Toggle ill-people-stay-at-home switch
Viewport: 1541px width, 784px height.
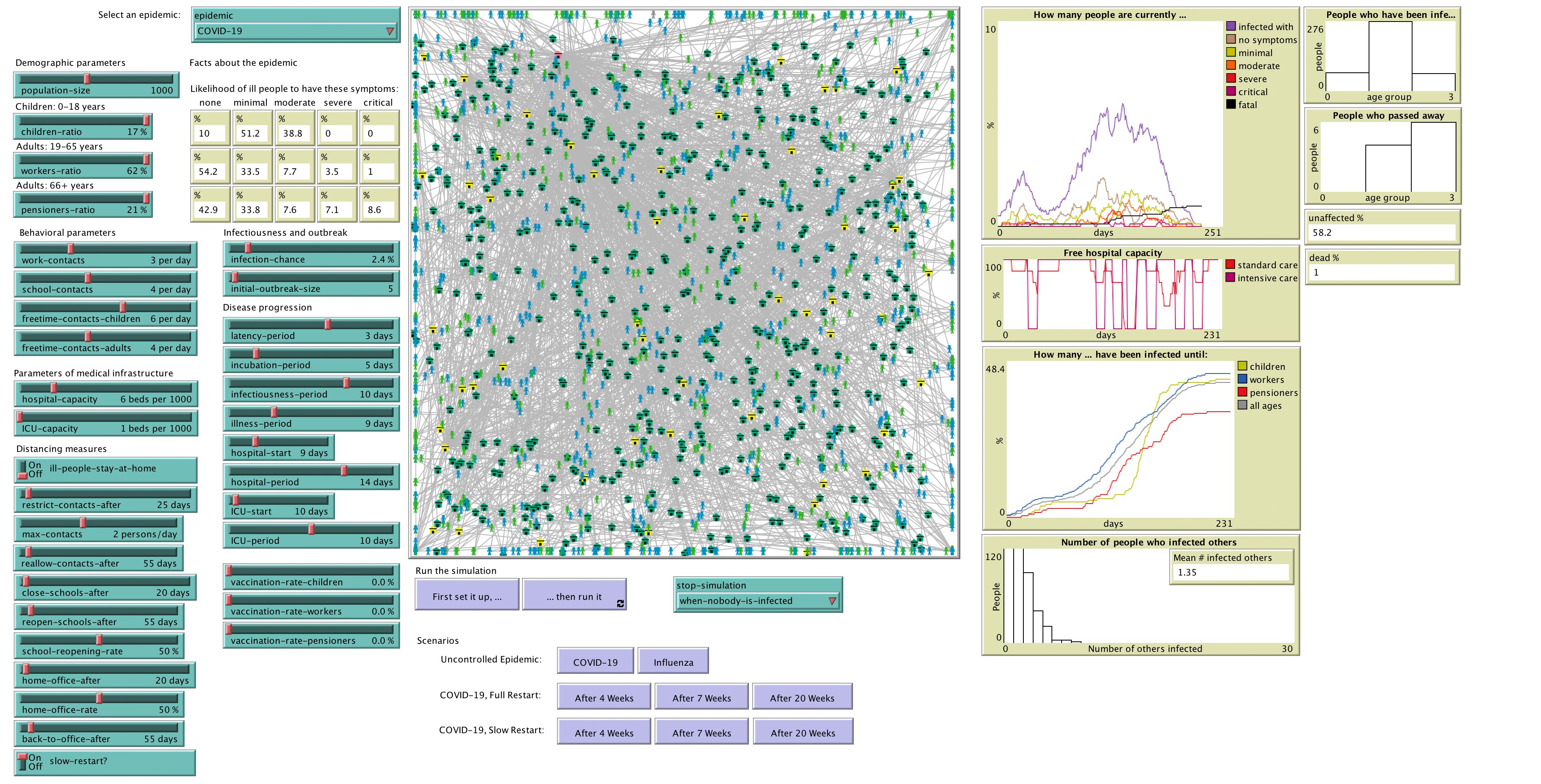coord(23,469)
